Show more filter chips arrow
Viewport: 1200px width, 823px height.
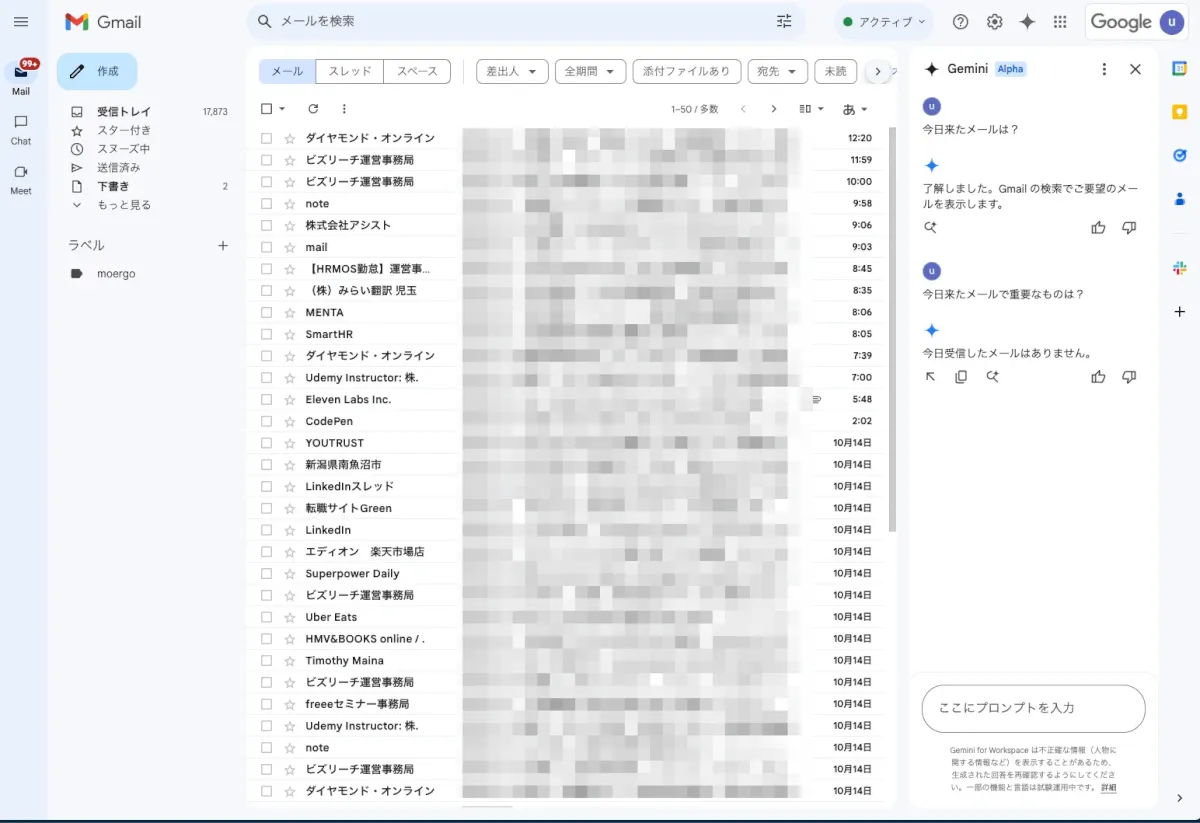(x=877, y=72)
